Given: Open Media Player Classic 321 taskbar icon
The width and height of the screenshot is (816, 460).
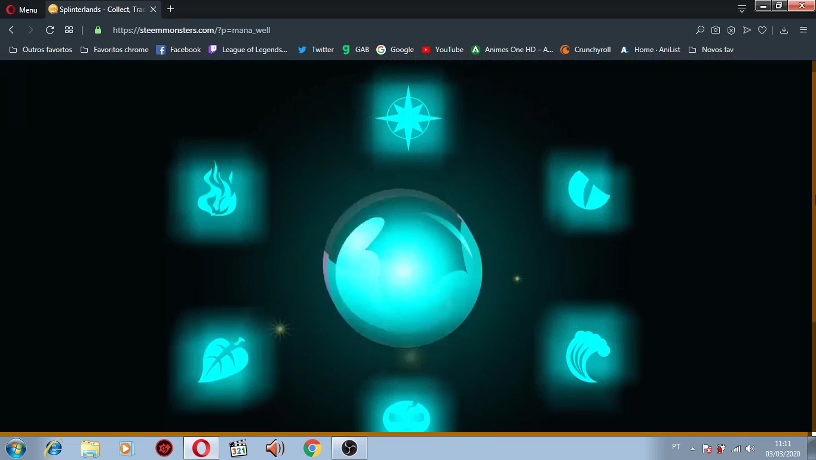Looking at the screenshot, I should click(x=238, y=448).
